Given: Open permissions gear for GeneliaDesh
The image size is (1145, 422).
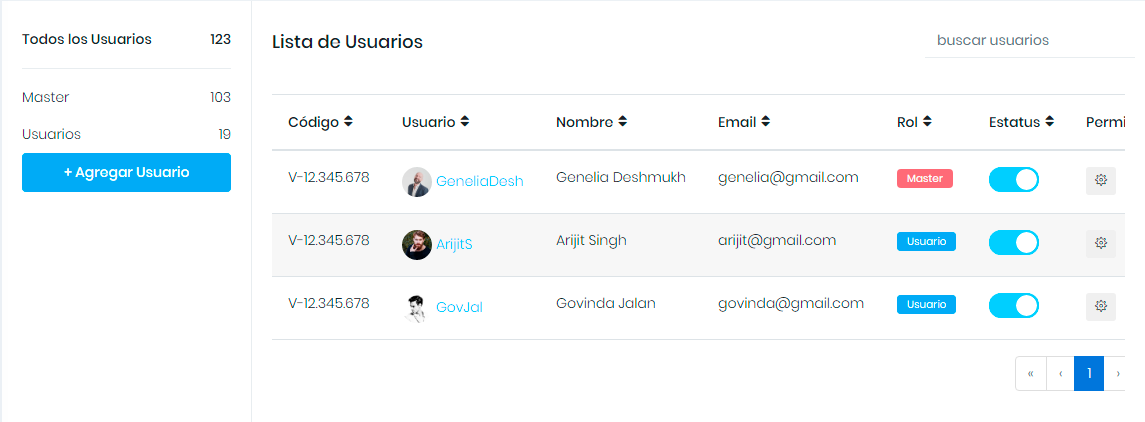Looking at the screenshot, I should point(1100,180).
